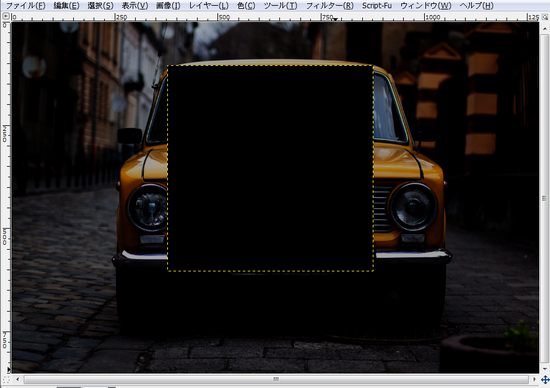Click the car's left headlight in image
This screenshot has height=388, width=550.
tap(147, 207)
